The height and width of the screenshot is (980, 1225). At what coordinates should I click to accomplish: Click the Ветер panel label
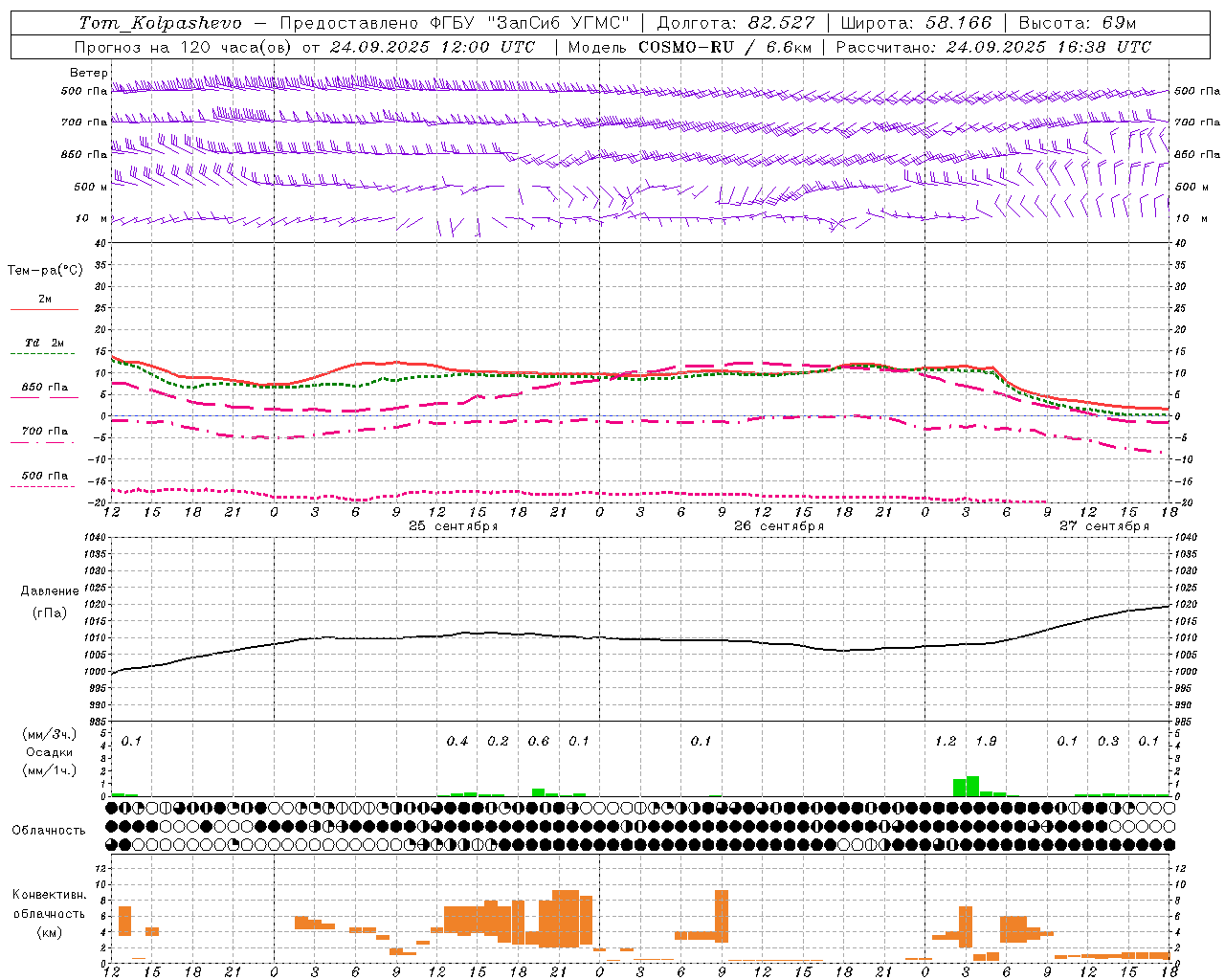tap(89, 73)
